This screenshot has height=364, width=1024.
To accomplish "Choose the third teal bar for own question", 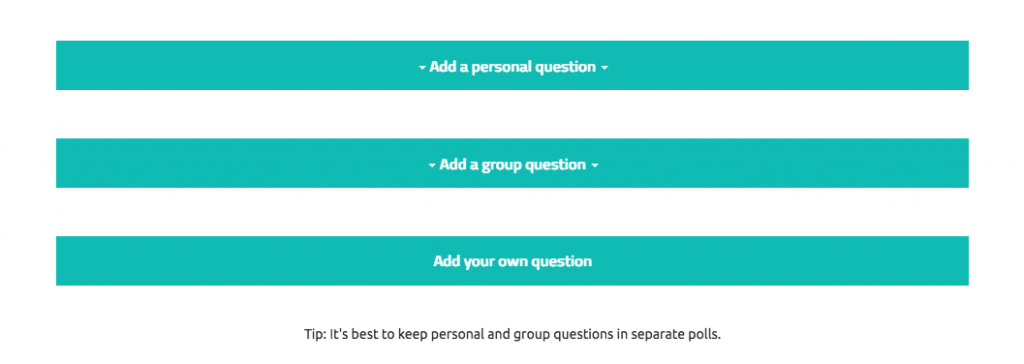I will 512,261.
